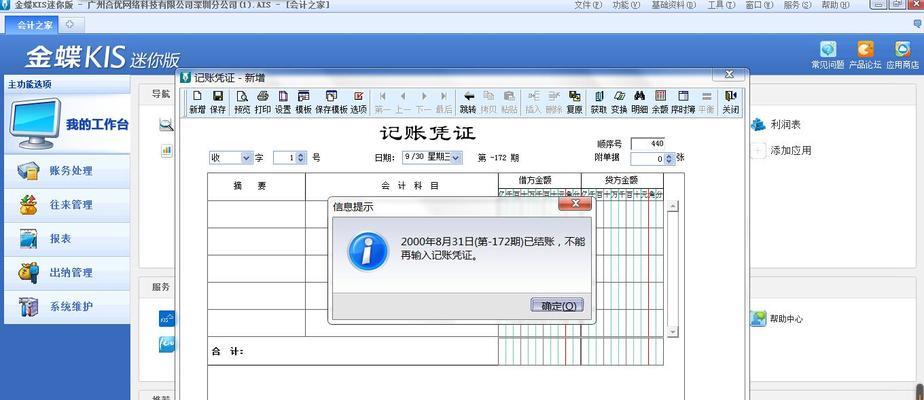The width and height of the screenshot is (924, 400).
Task: Open 帮助中心 help center link
Action: (776, 319)
